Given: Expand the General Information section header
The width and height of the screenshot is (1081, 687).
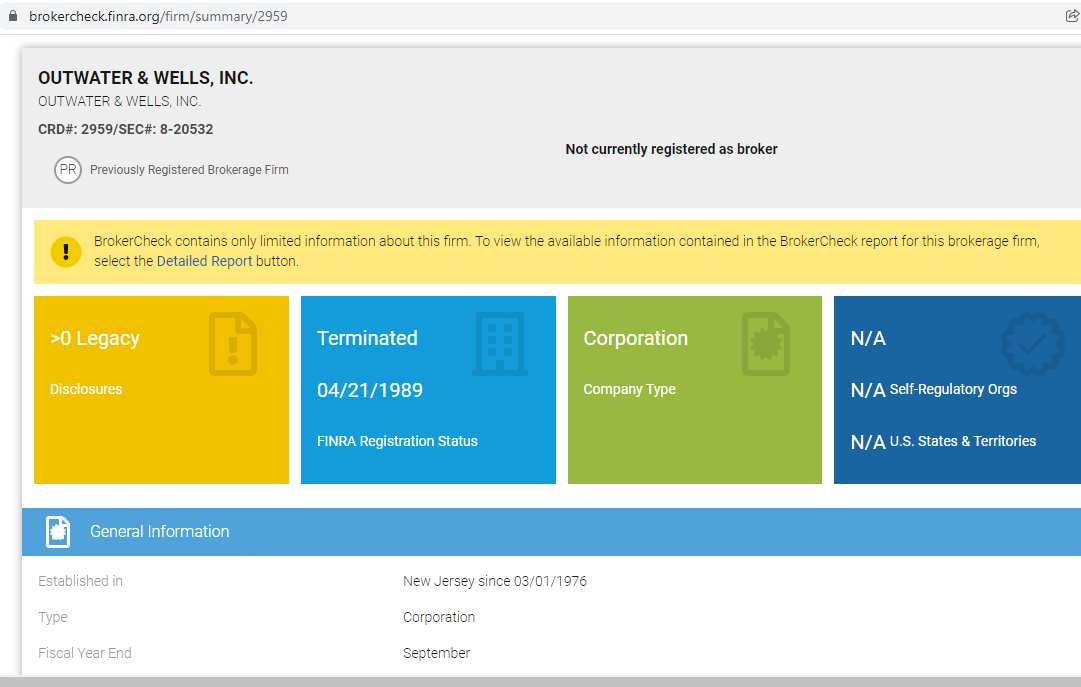Looking at the screenshot, I should 550,532.
